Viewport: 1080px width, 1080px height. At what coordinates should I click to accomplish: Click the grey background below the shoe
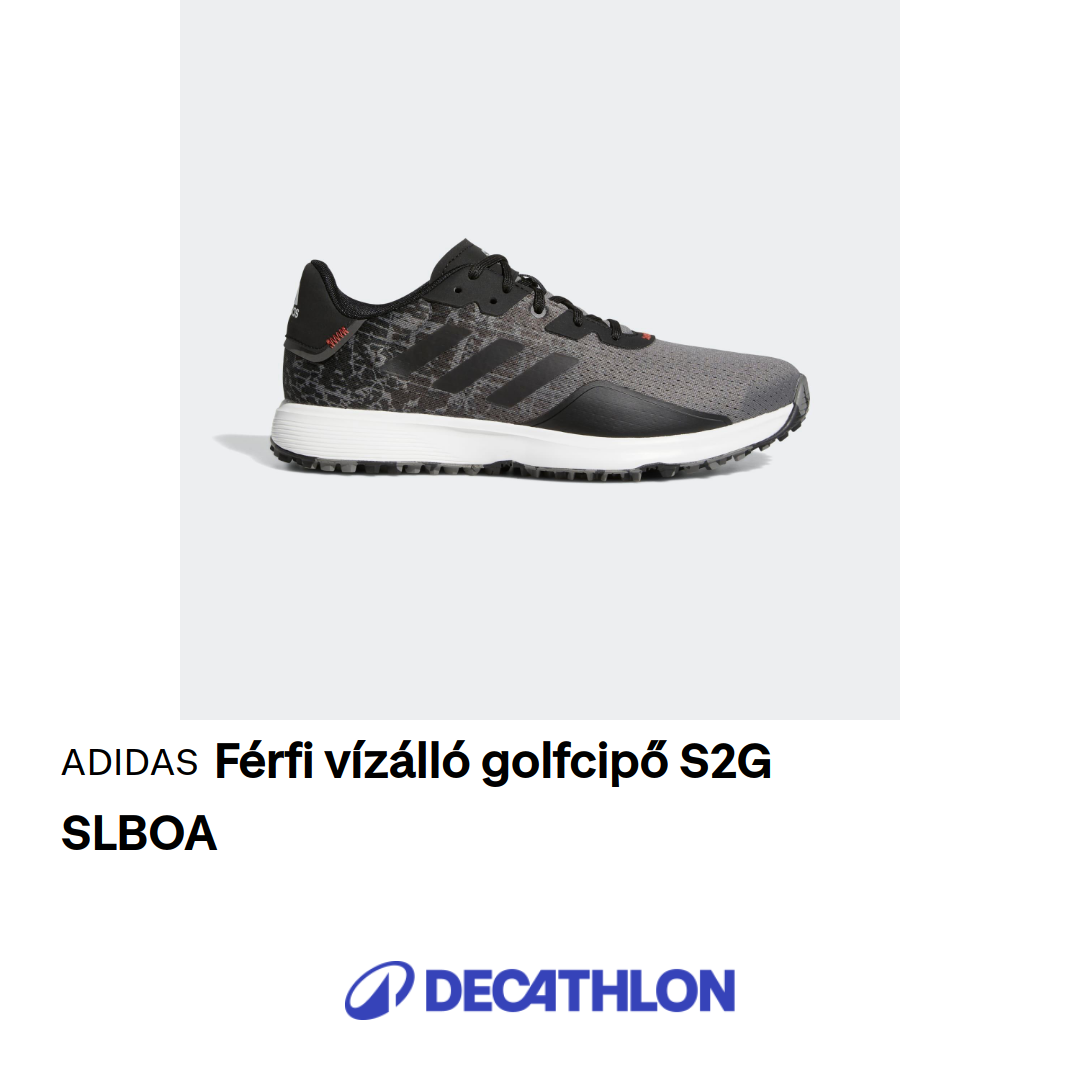539,599
